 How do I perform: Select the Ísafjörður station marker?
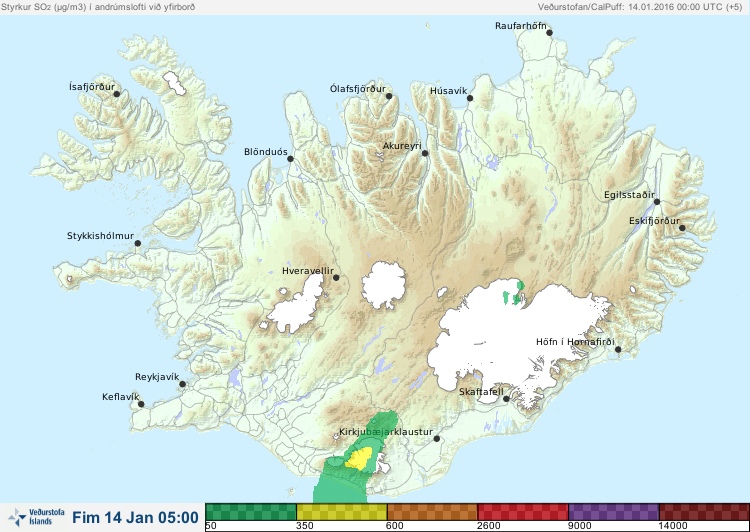point(116,94)
